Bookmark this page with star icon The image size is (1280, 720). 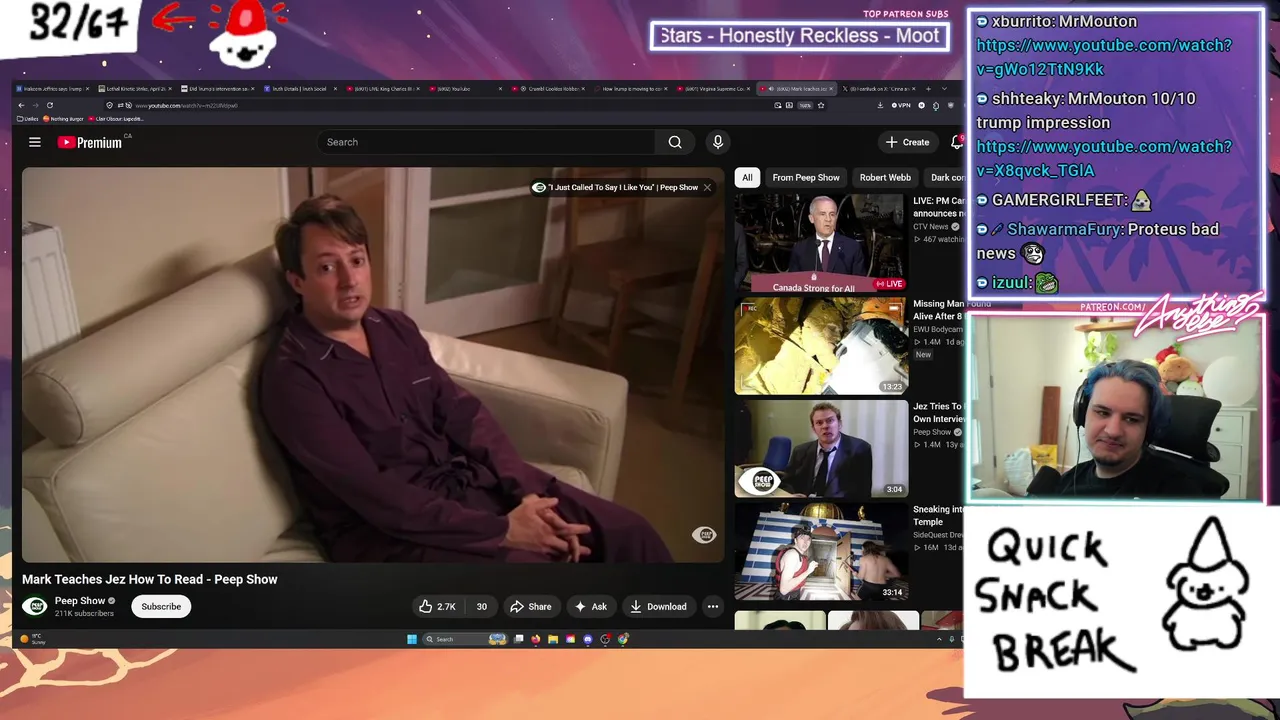pyautogui.click(x=821, y=105)
